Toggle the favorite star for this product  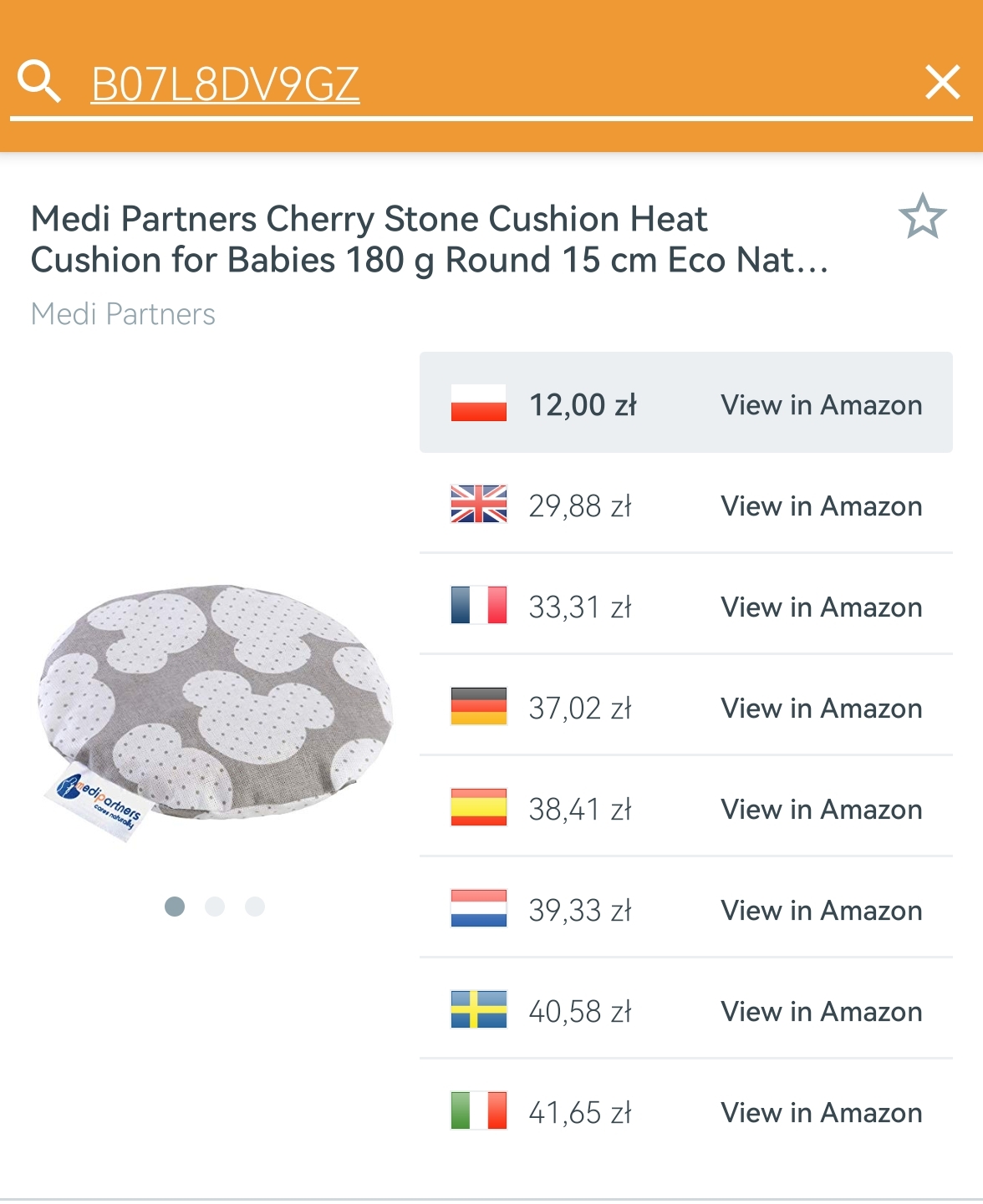(x=922, y=216)
